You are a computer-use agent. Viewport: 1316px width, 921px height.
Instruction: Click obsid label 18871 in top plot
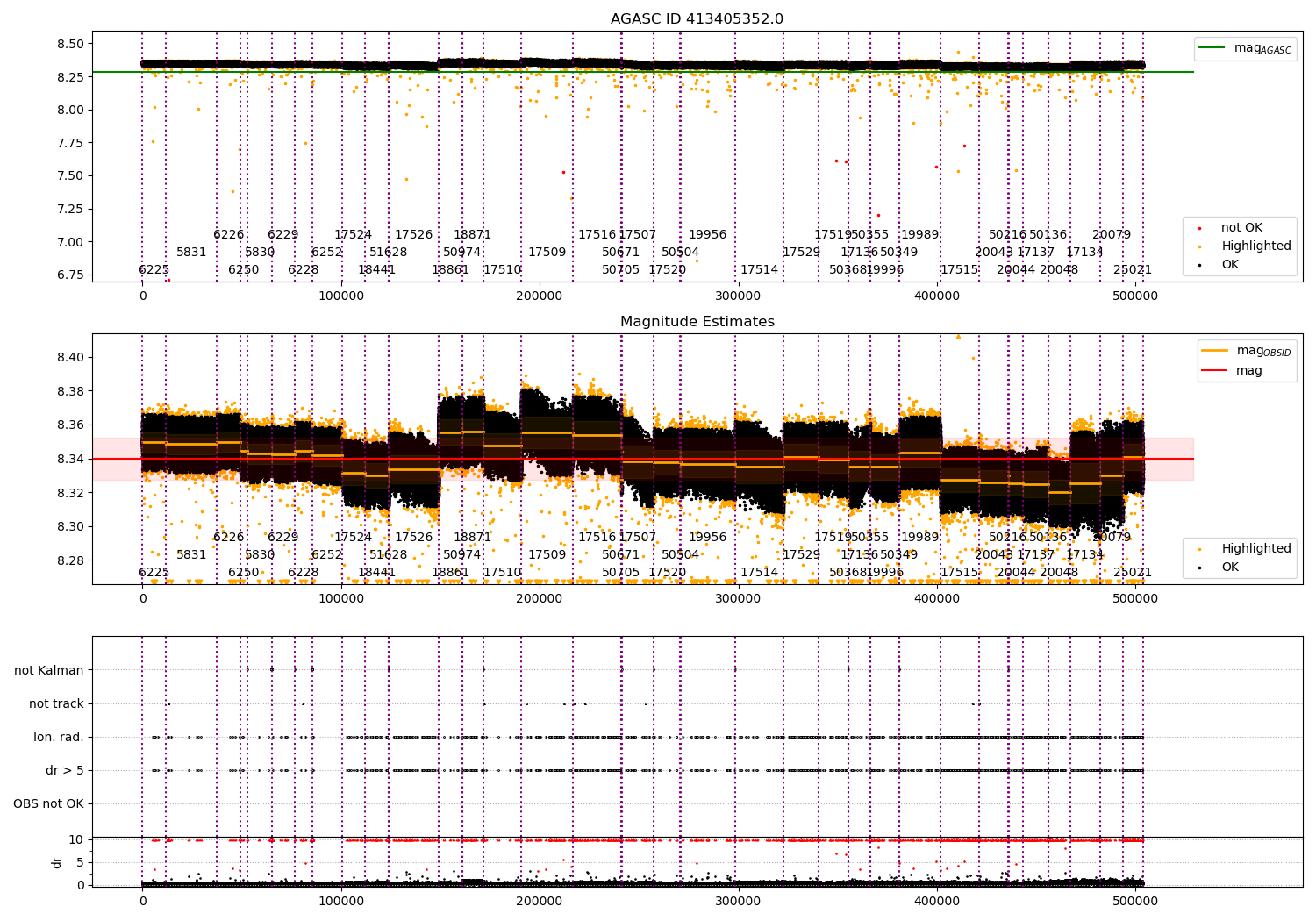tap(472, 234)
